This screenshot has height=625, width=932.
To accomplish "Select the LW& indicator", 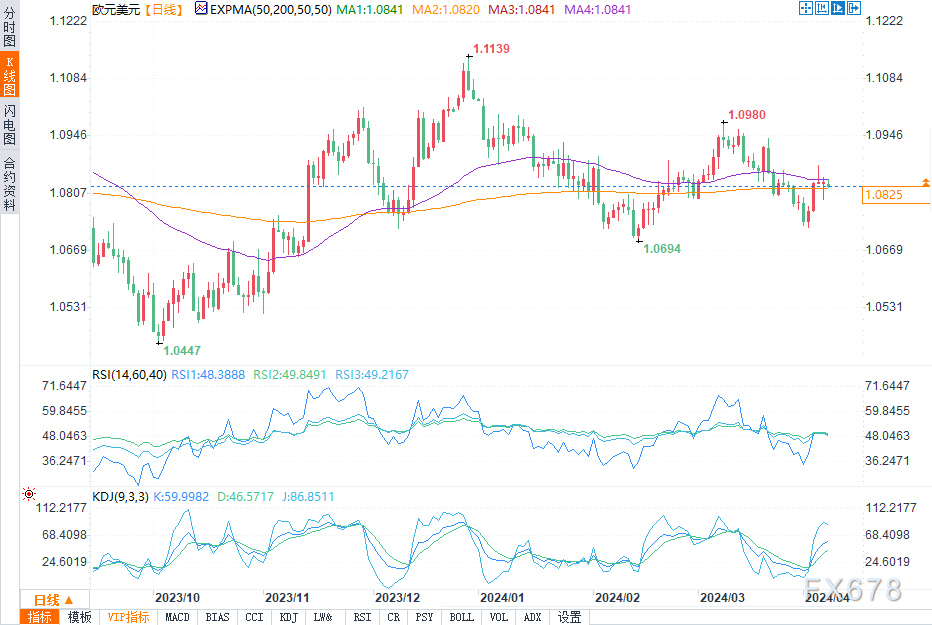I will pyautogui.click(x=323, y=617).
